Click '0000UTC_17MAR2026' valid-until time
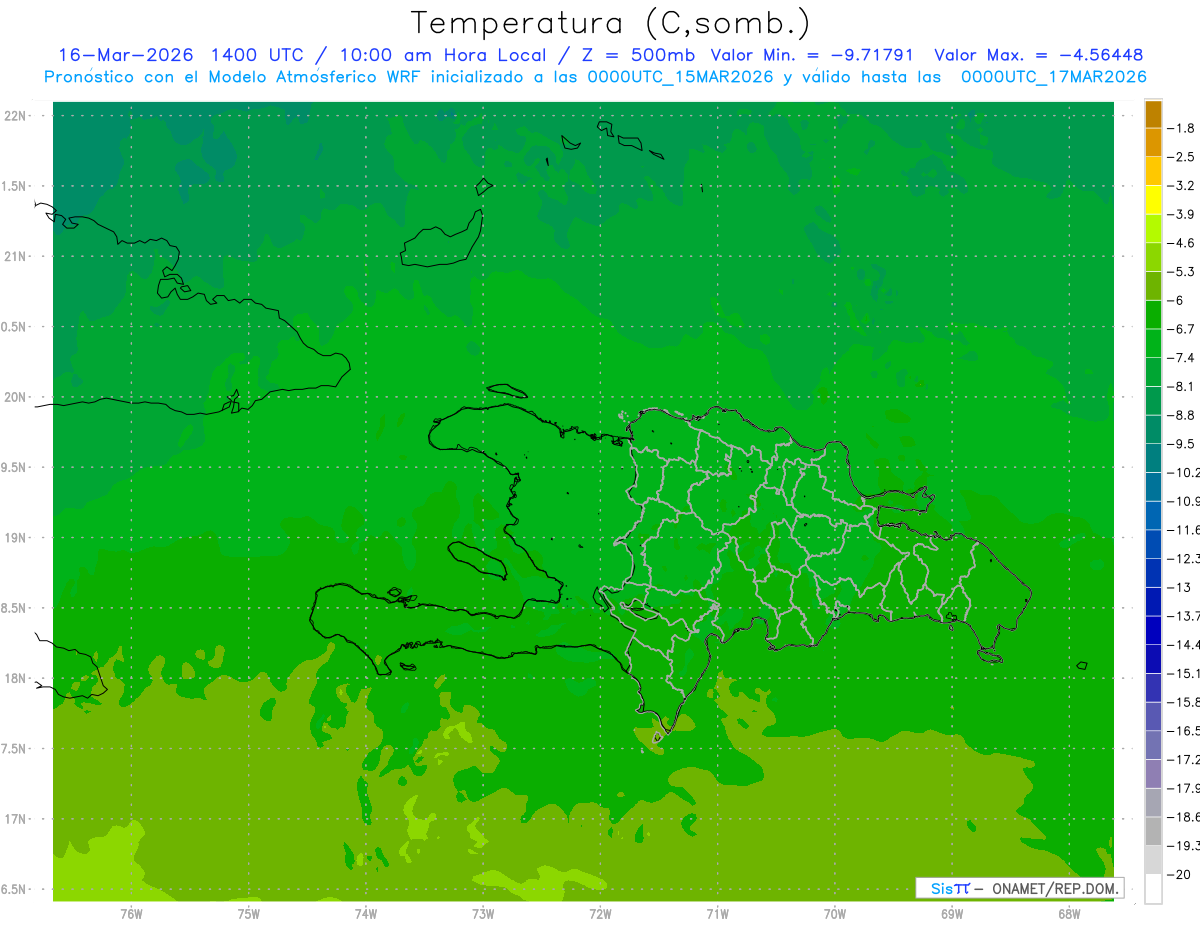The width and height of the screenshot is (1200, 927). (1053, 77)
